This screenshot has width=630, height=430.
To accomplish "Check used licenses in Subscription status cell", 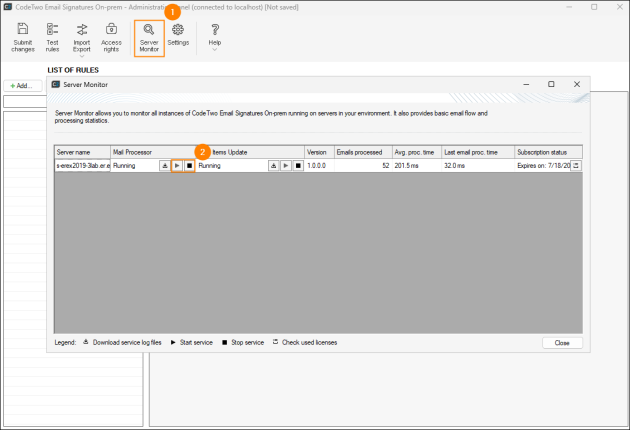I will 576,166.
